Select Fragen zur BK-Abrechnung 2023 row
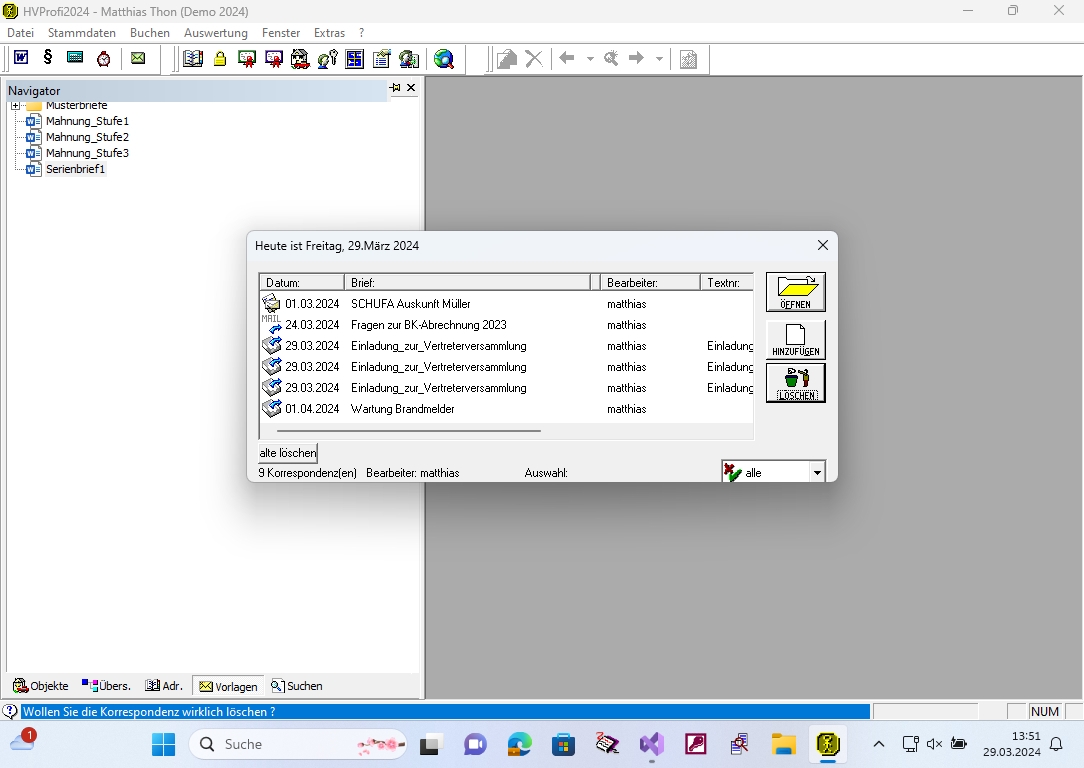The width and height of the screenshot is (1084, 768). (506, 325)
